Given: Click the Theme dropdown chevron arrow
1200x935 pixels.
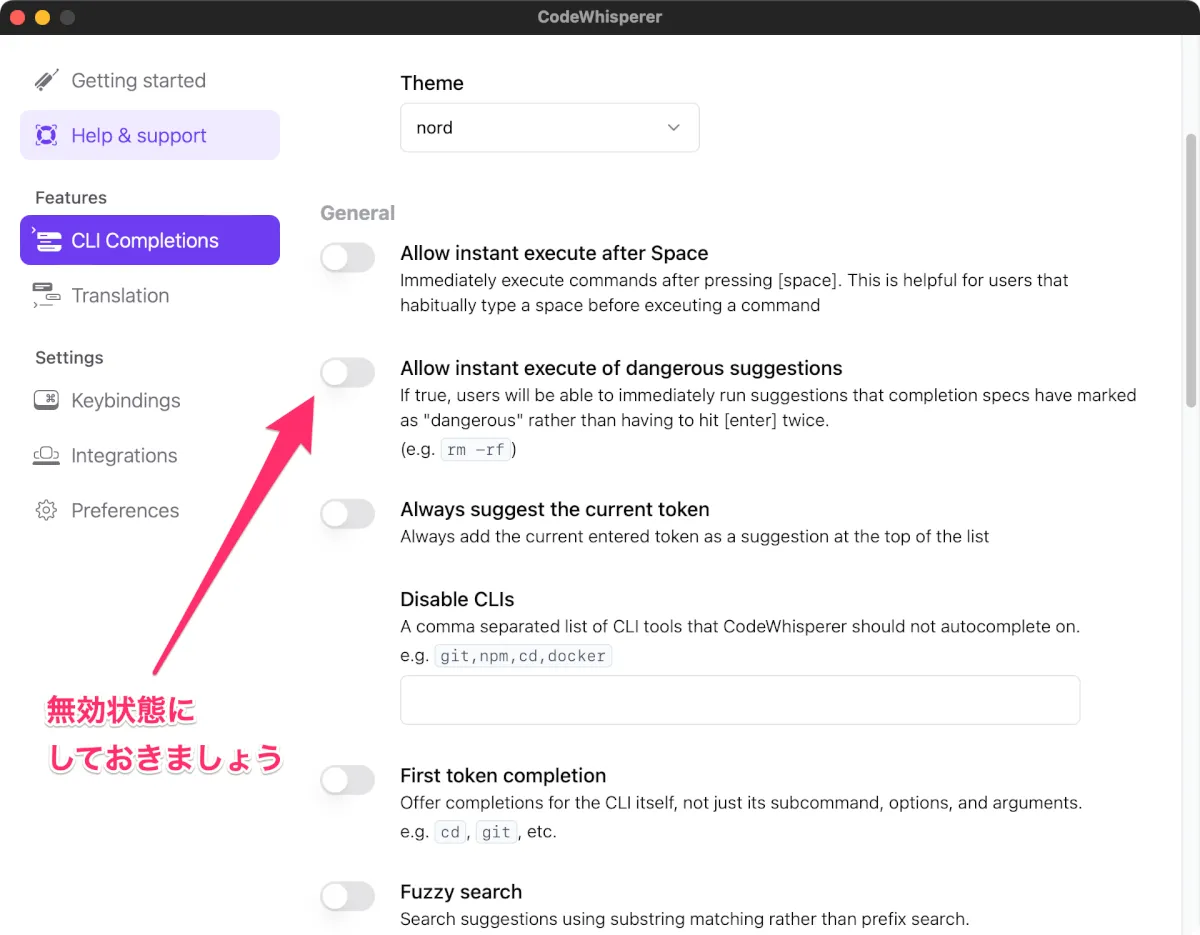Looking at the screenshot, I should [673, 128].
